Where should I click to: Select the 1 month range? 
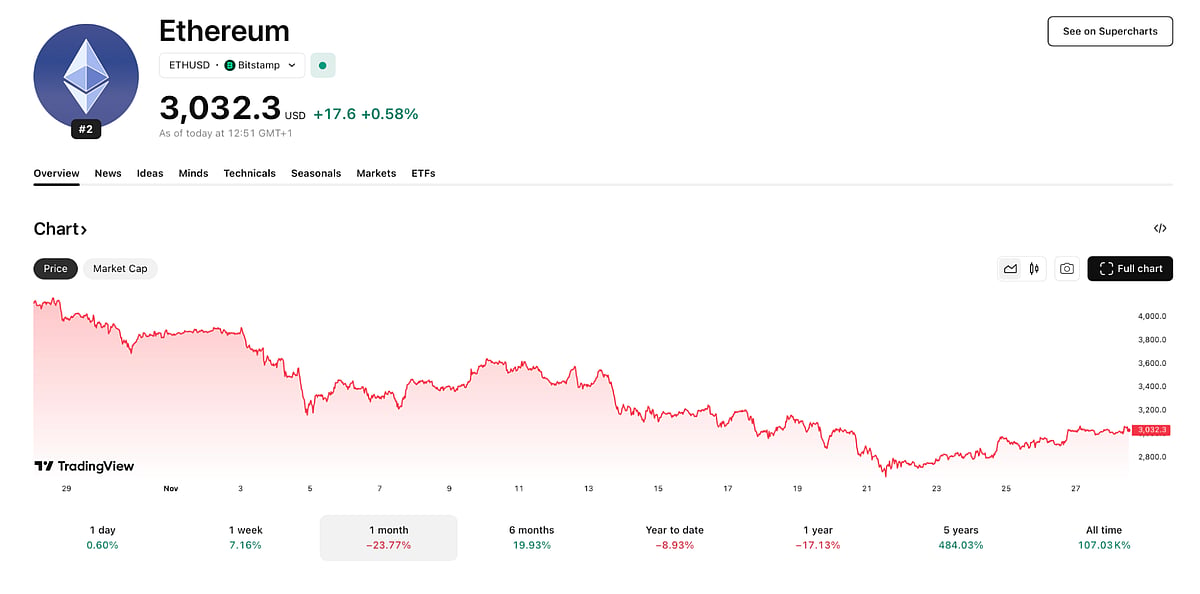(x=389, y=537)
